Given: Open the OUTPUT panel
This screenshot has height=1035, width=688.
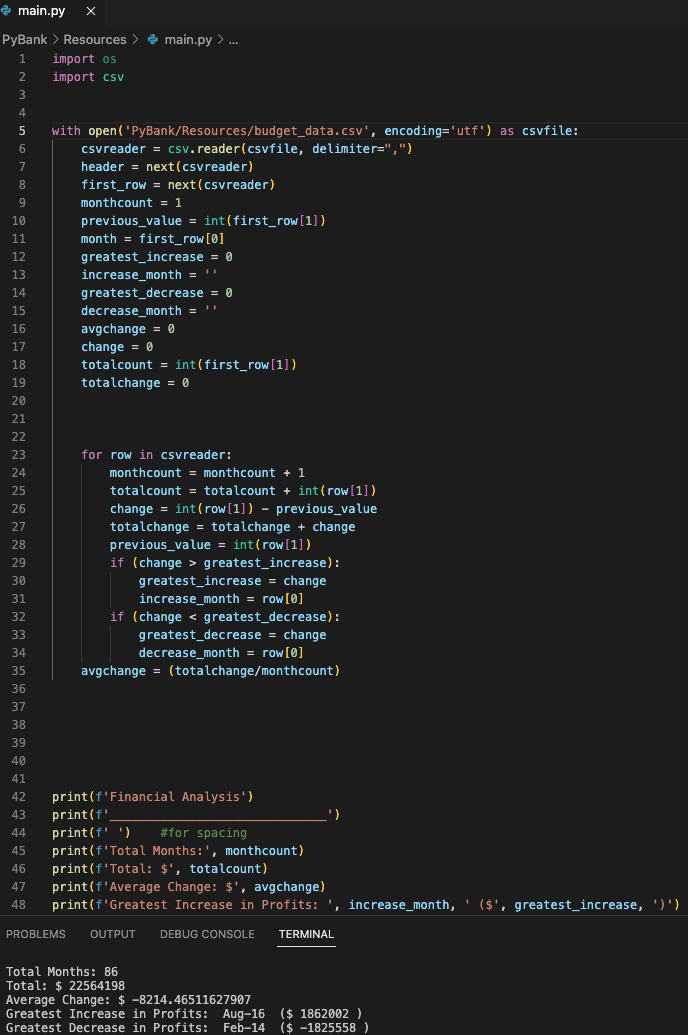Looking at the screenshot, I should [x=112, y=934].
